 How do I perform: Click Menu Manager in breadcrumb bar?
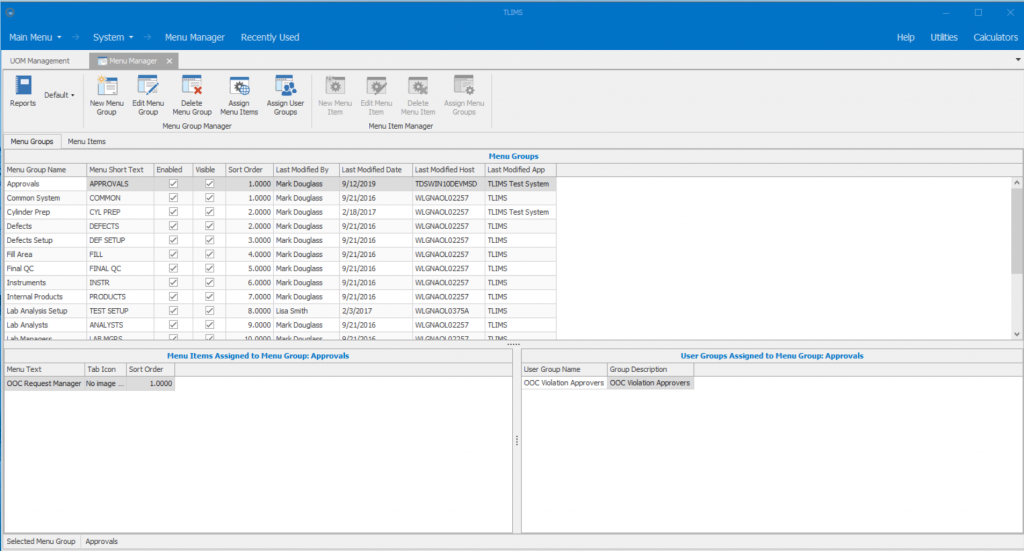point(195,37)
